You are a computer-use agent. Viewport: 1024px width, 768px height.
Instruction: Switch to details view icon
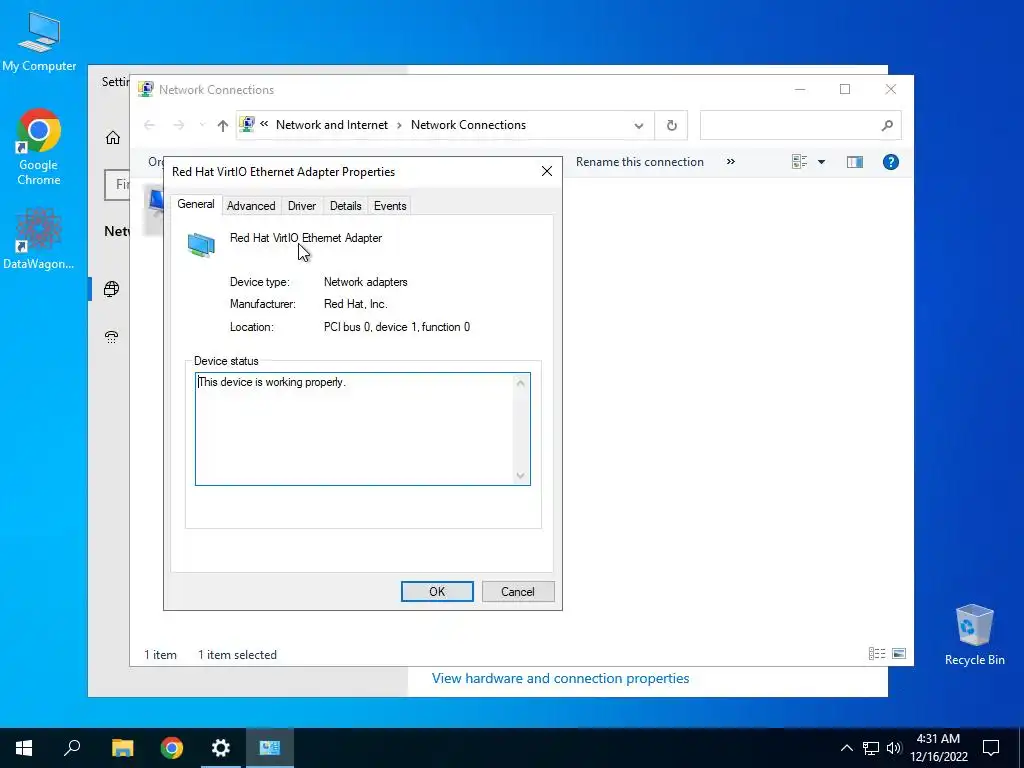pos(877,654)
